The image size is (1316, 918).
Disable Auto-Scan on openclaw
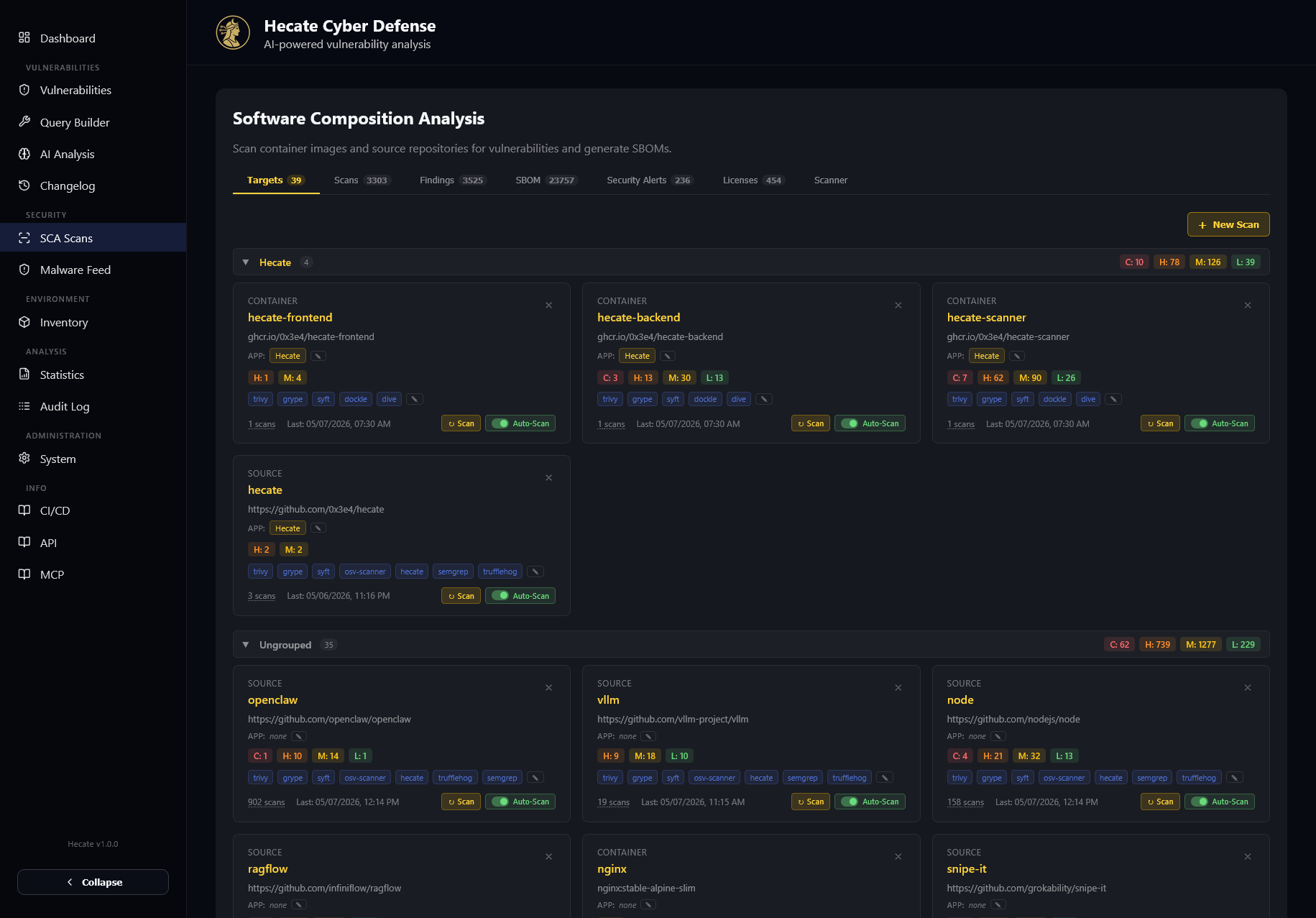pyautogui.click(x=520, y=802)
